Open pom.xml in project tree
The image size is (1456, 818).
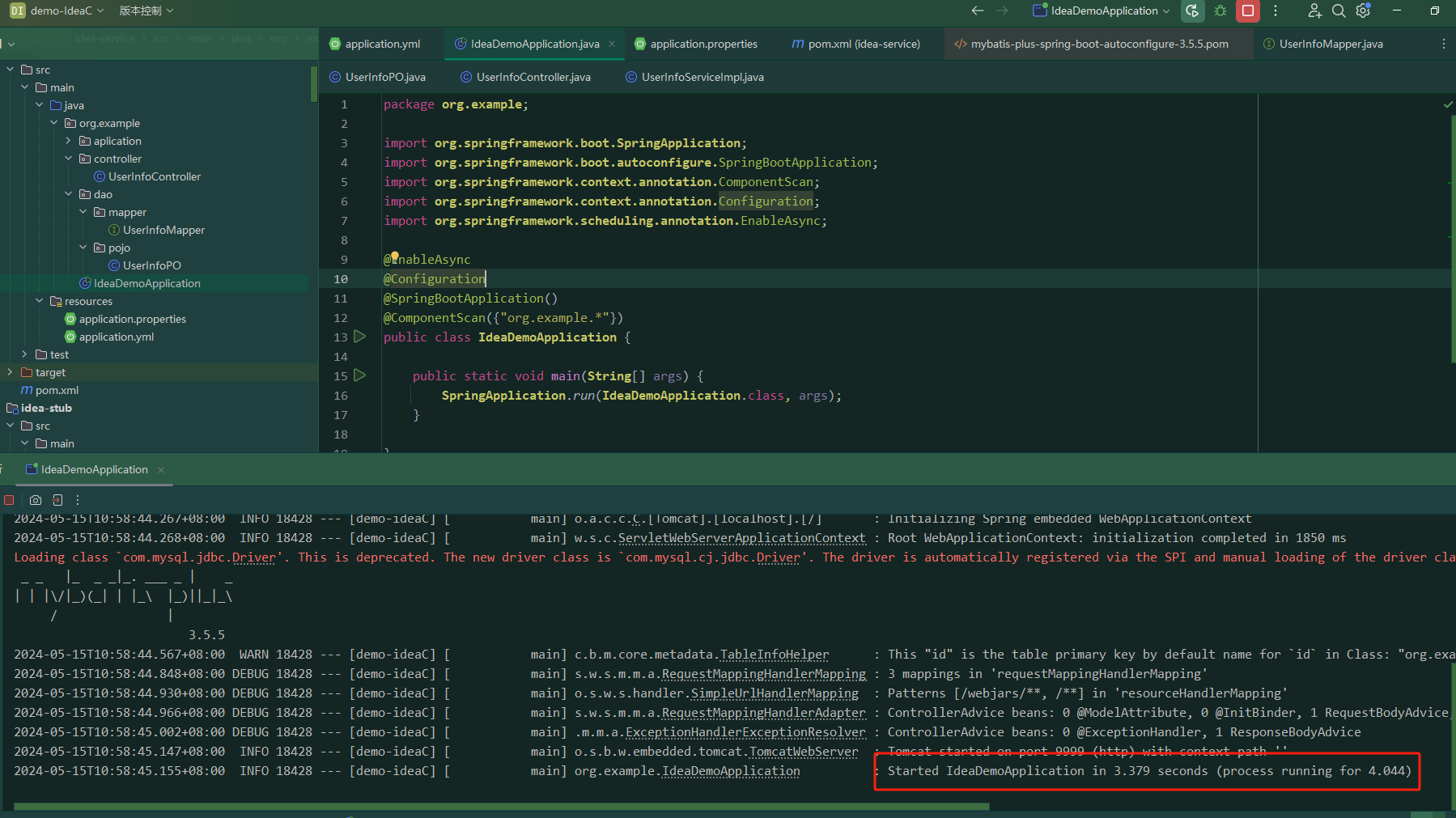[57, 390]
